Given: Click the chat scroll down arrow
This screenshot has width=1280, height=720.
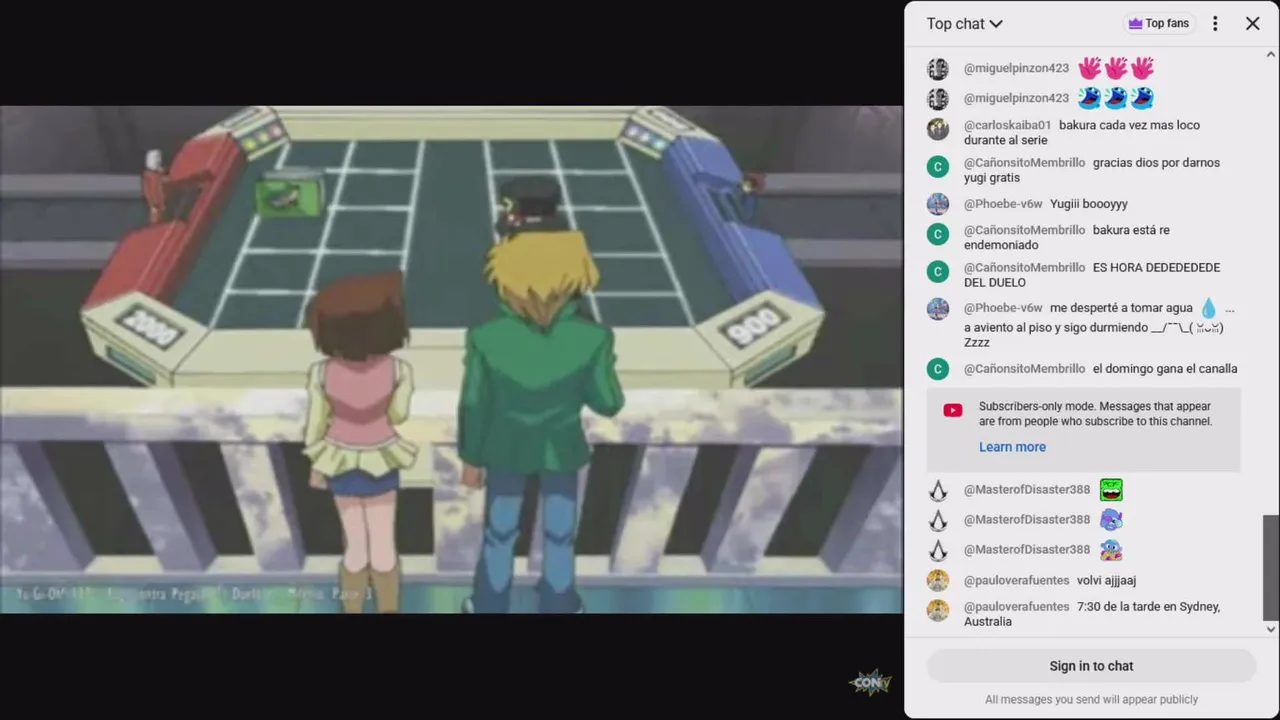Looking at the screenshot, I should click(1271, 629).
